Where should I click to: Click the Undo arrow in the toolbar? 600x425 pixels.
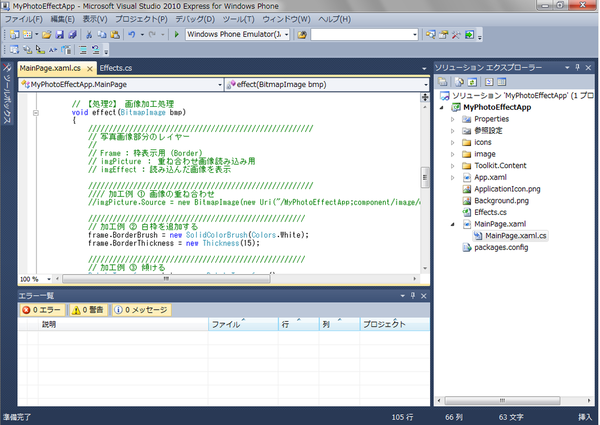132,34
